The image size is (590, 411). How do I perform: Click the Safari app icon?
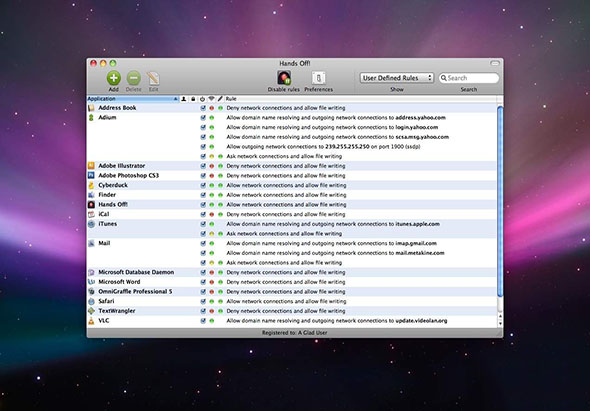click(x=91, y=301)
